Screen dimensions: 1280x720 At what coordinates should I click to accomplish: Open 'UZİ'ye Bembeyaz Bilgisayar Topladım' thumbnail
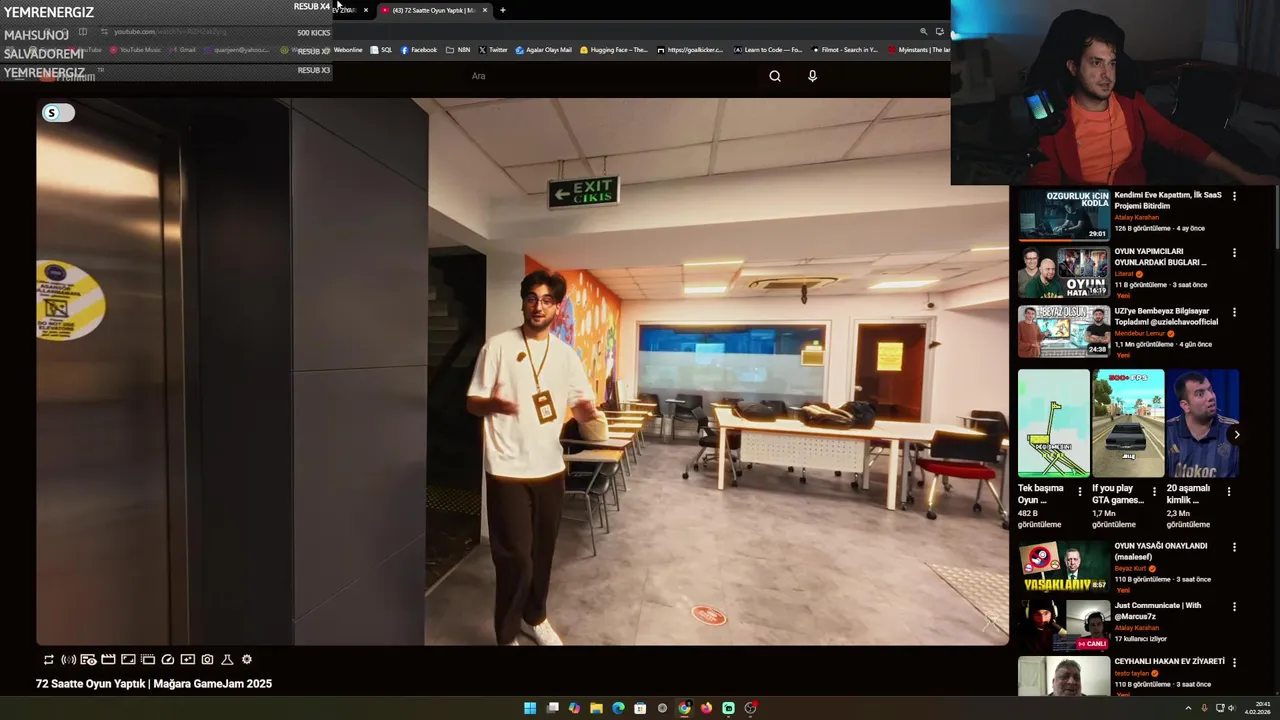pos(1063,331)
